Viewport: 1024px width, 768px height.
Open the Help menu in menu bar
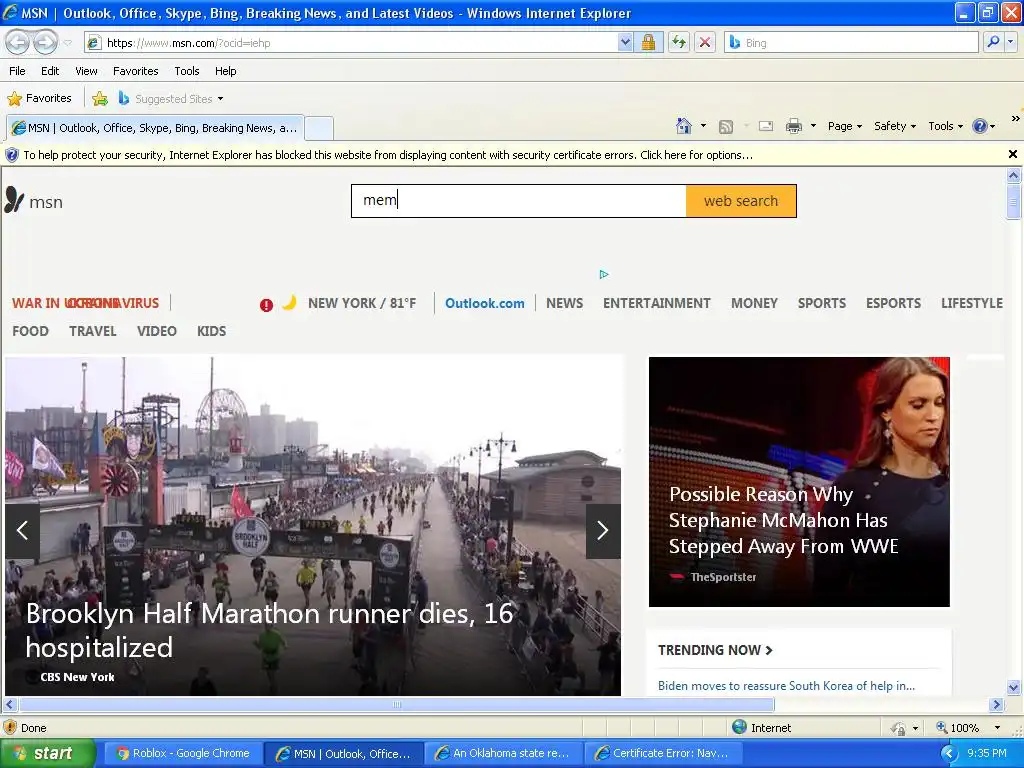click(225, 71)
